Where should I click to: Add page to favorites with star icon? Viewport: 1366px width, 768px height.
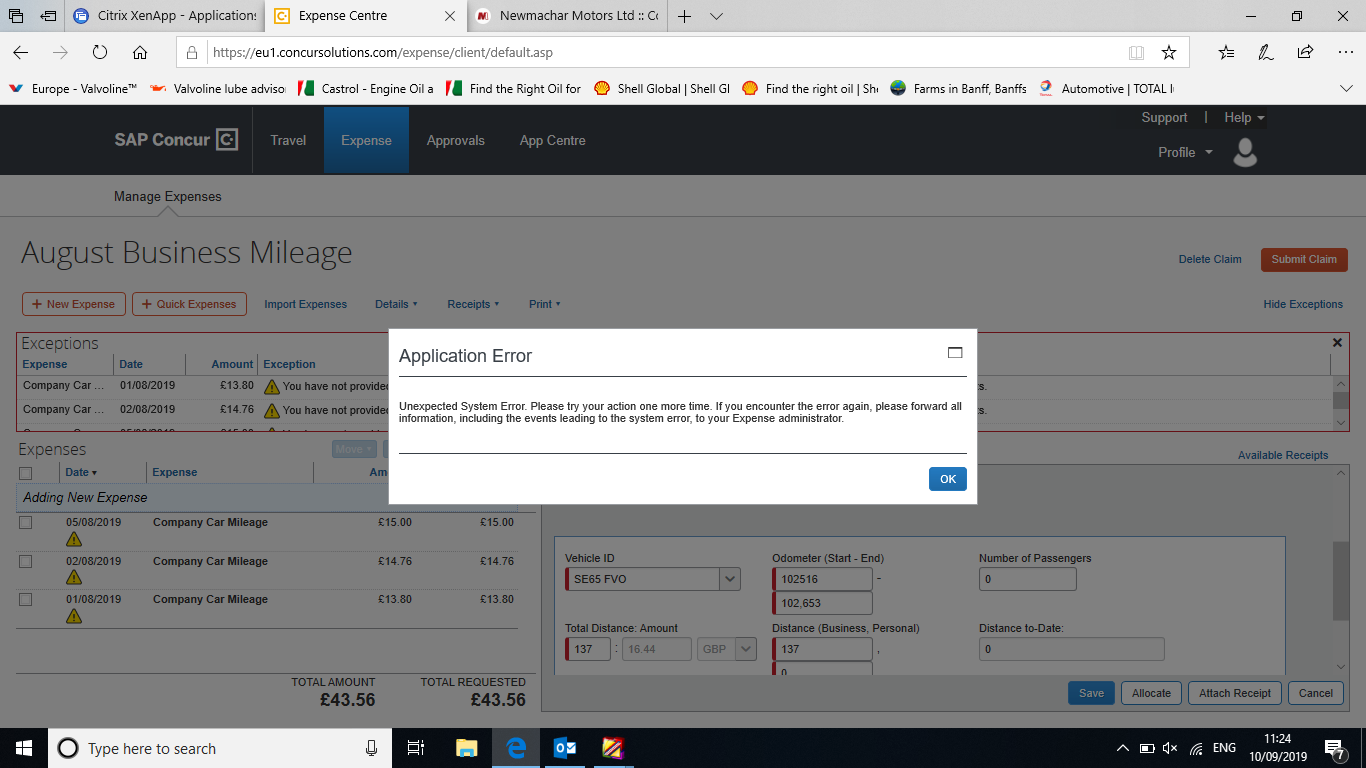coord(1168,53)
